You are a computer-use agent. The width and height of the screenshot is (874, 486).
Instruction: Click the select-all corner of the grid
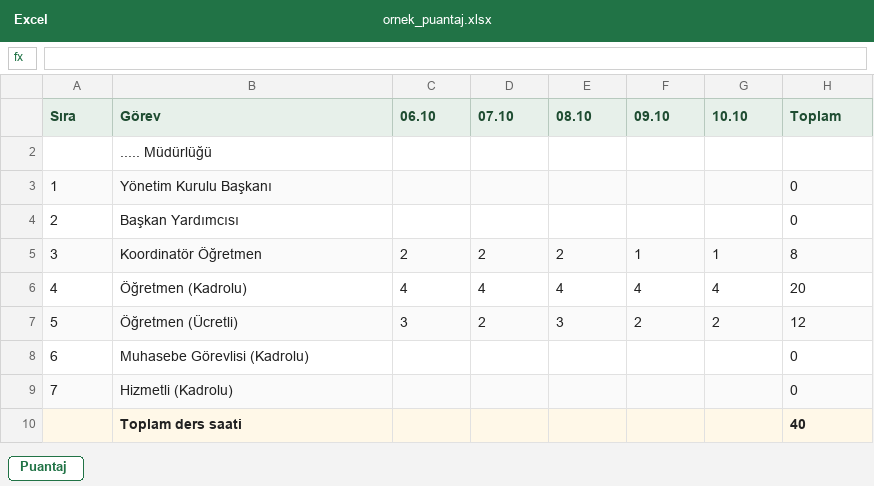click(x=22, y=86)
